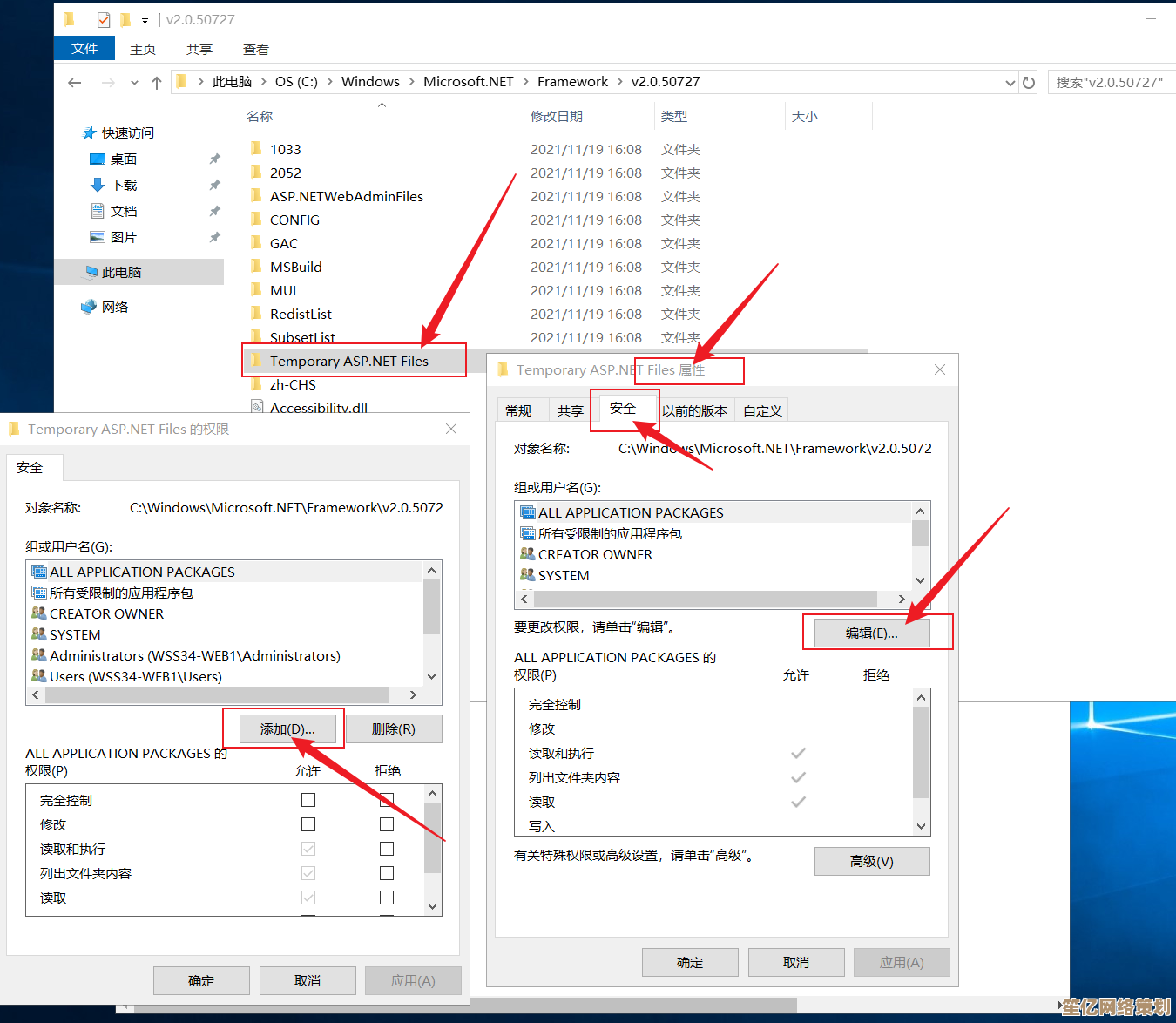The height and width of the screenshot is (1023, 1176).
Task: Click the Up directory arrow icon
Action: tap(157, 83)
